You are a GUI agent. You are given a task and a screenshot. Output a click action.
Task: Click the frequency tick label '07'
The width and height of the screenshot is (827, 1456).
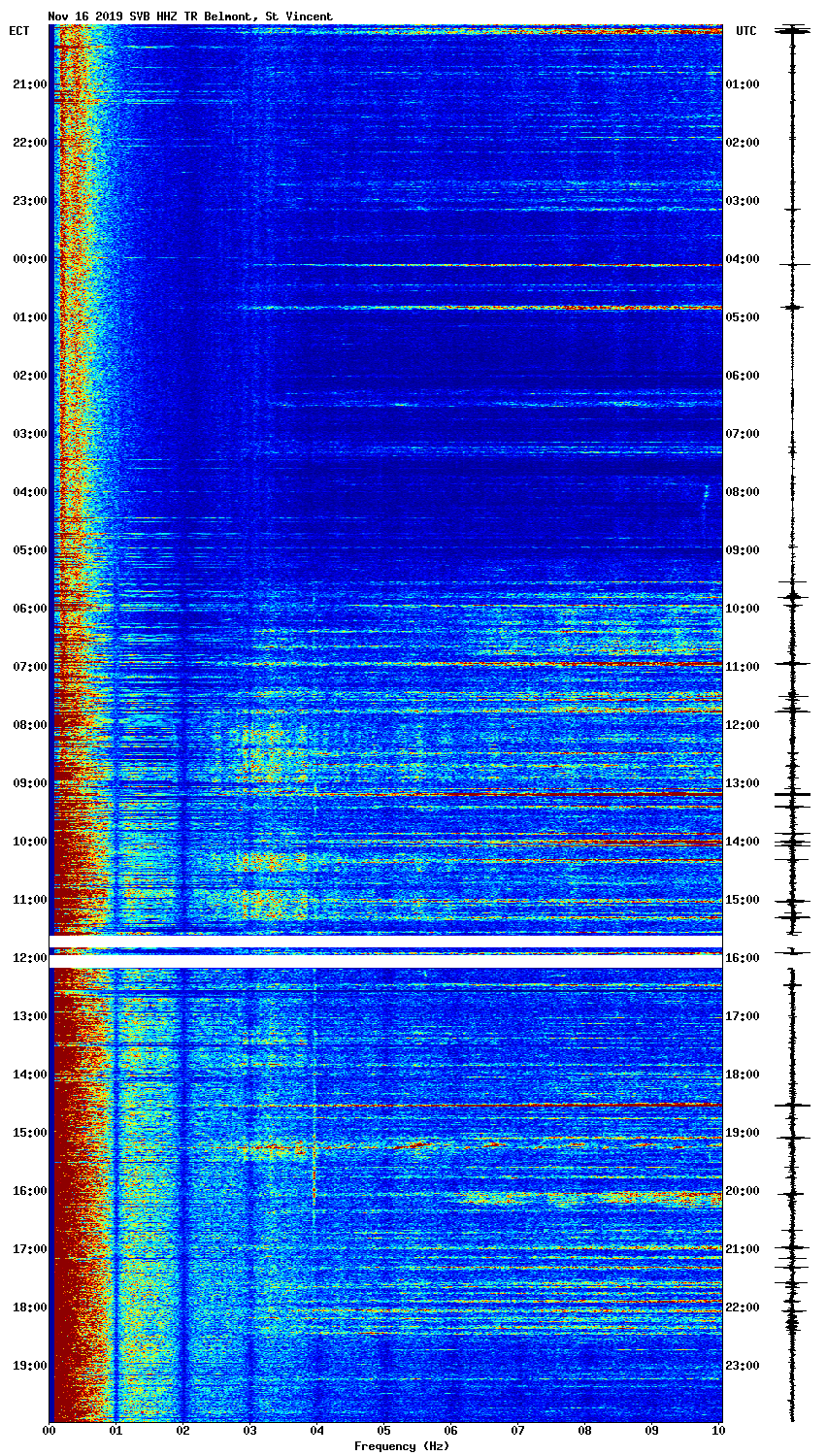[518, 1431]
